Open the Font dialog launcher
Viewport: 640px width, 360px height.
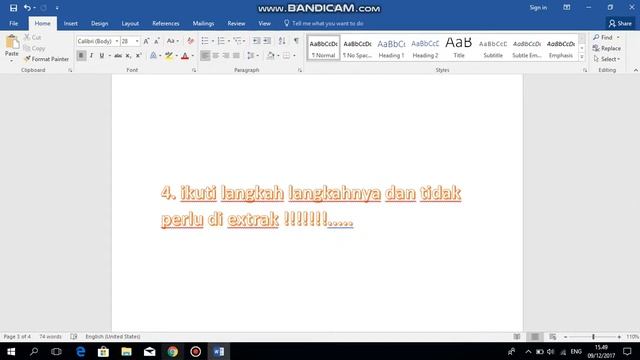(194, 70)
